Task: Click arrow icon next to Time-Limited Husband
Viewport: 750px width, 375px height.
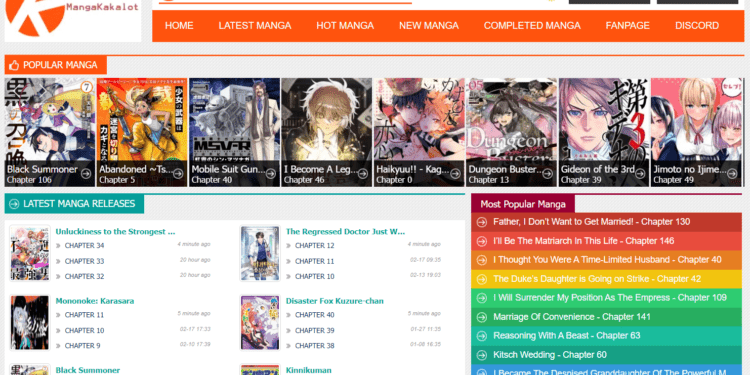Action: (x=482, y=260)
